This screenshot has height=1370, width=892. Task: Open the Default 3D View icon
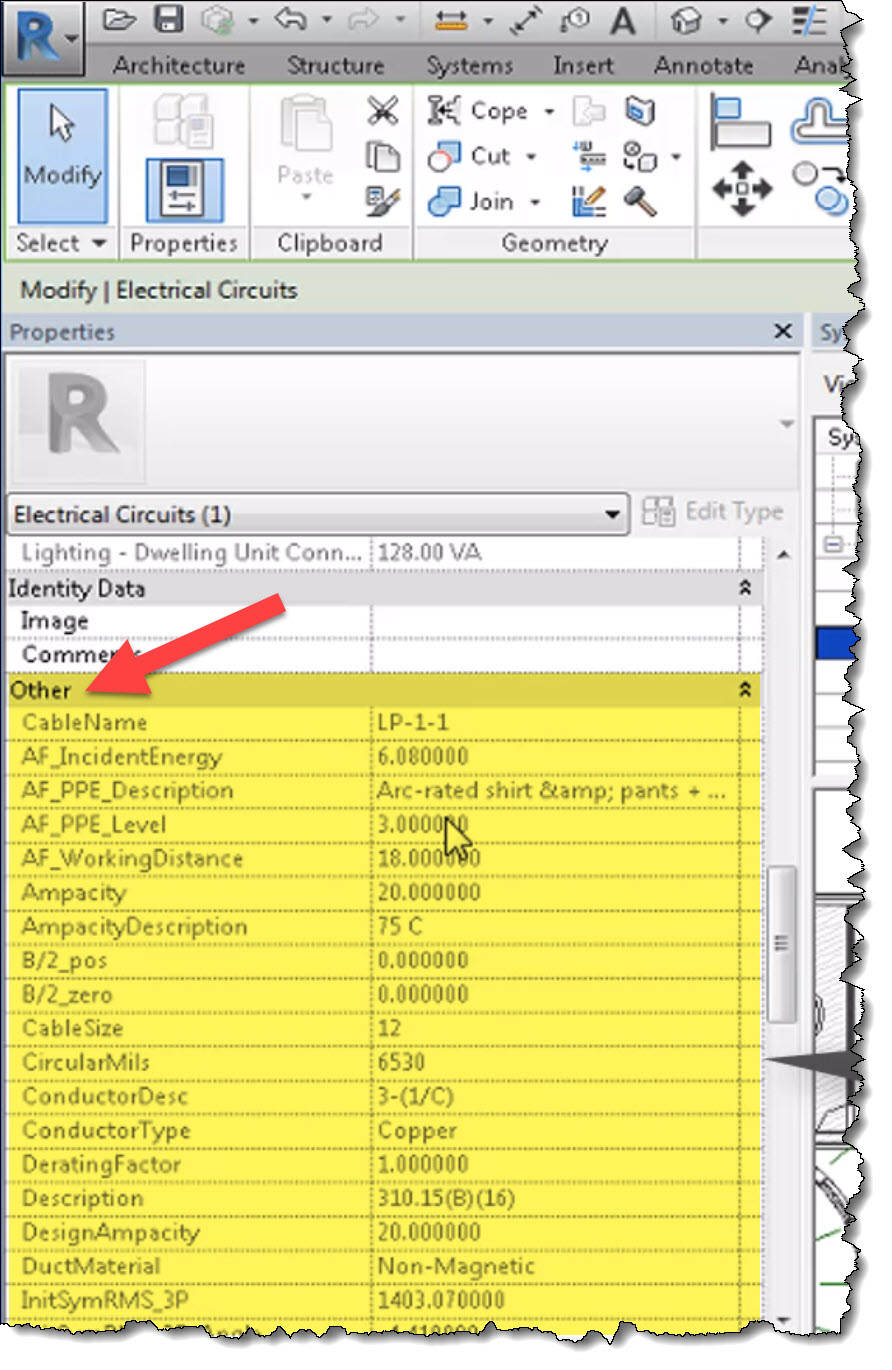point(686,20)
